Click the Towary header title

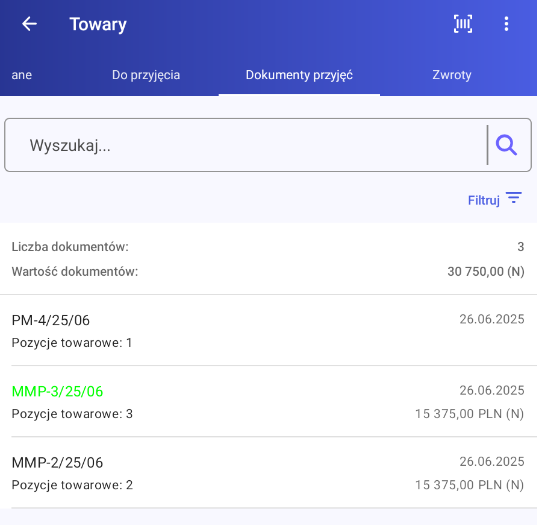[x=98, y=25]
